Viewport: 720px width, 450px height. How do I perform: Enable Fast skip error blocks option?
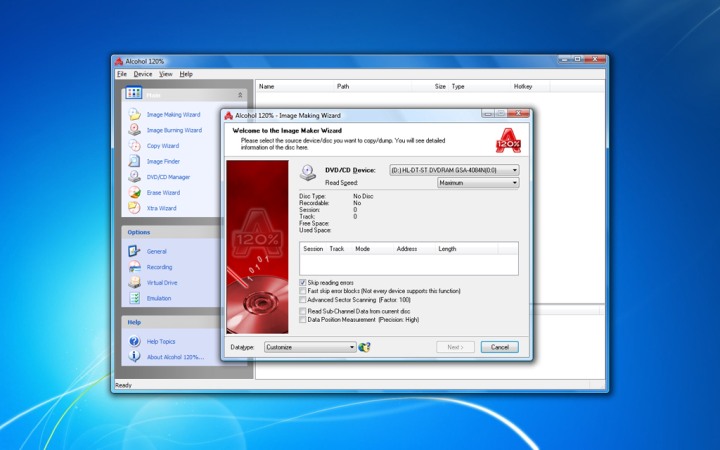pyautogui.click(x=303, y=291)
